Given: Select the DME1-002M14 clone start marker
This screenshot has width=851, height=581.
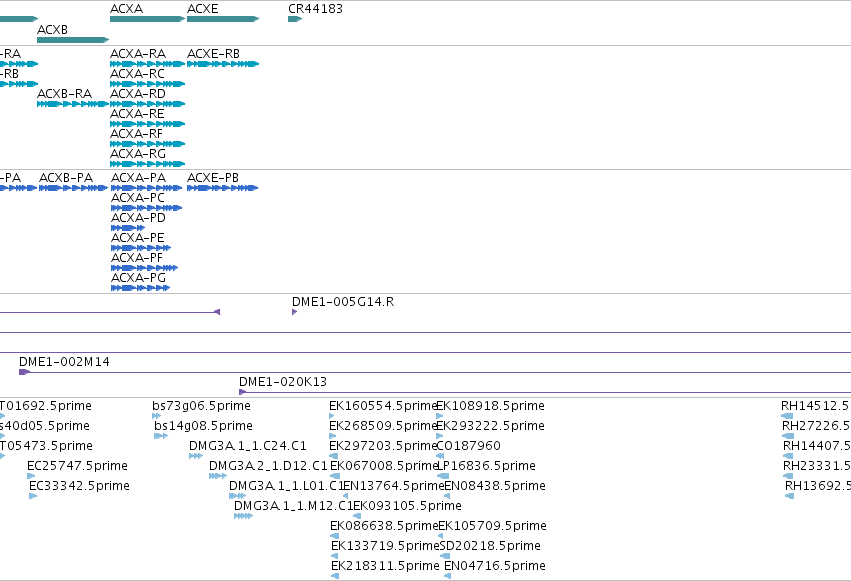Looking at the screenshot, I should pos(24,372).
